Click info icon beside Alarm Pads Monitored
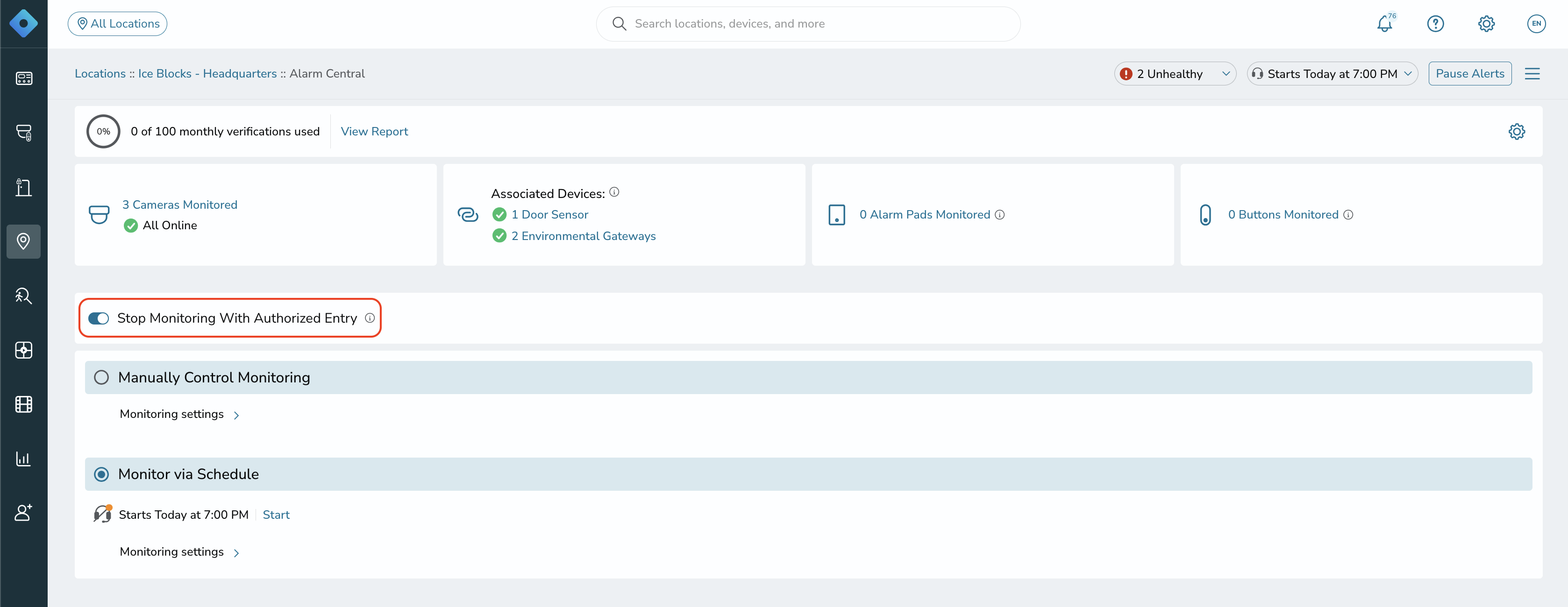Image resolution: width=1568 pixels, height=607 pixels. pyautogui.click(x=999, y=215)
